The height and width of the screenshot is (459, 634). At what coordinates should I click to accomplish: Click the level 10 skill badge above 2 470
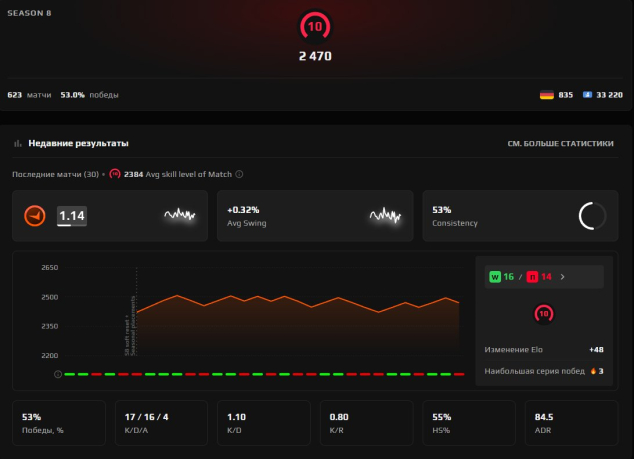[x=315, y=27]
